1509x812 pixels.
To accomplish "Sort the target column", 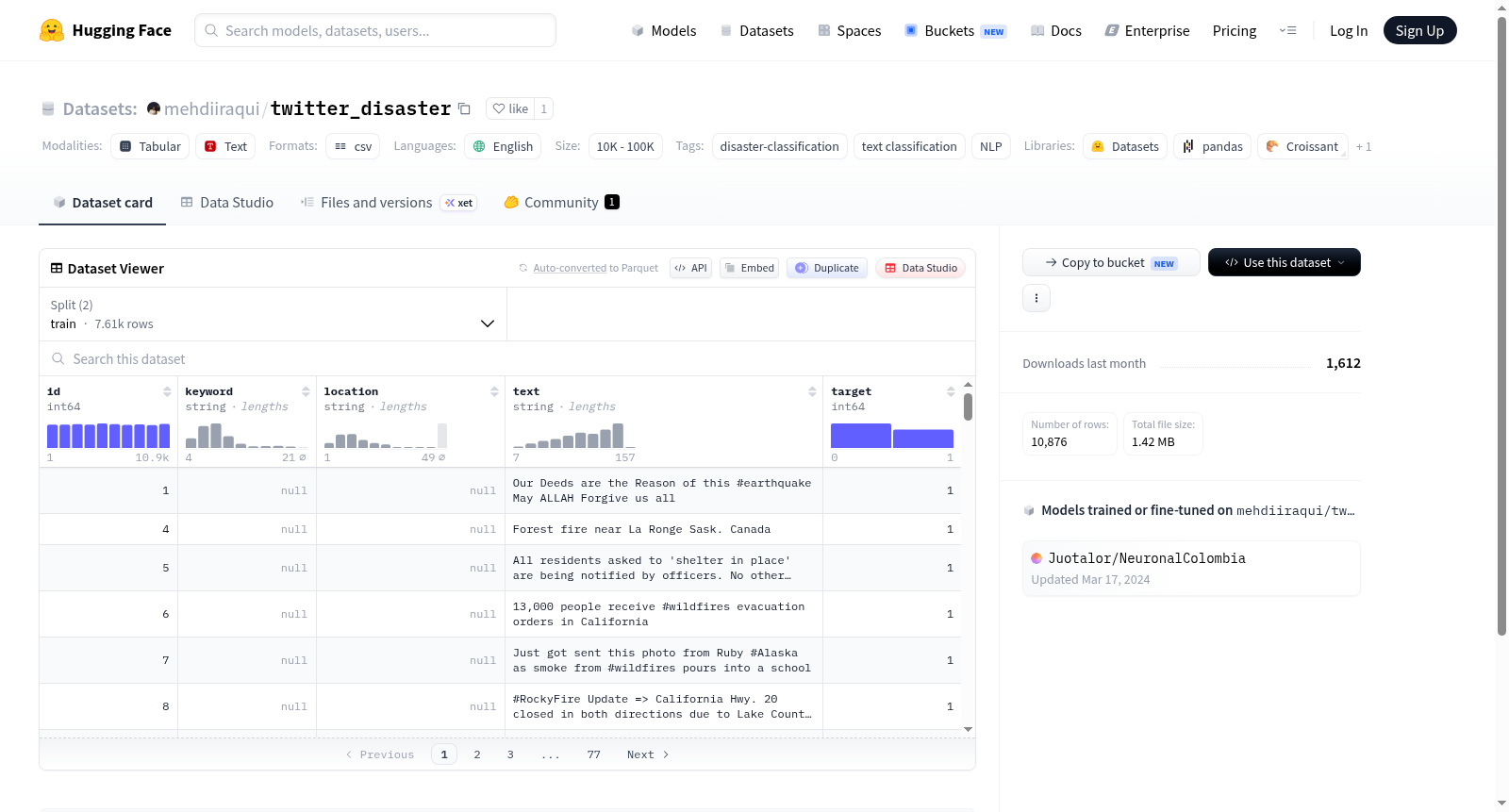I will coord(951,391).
